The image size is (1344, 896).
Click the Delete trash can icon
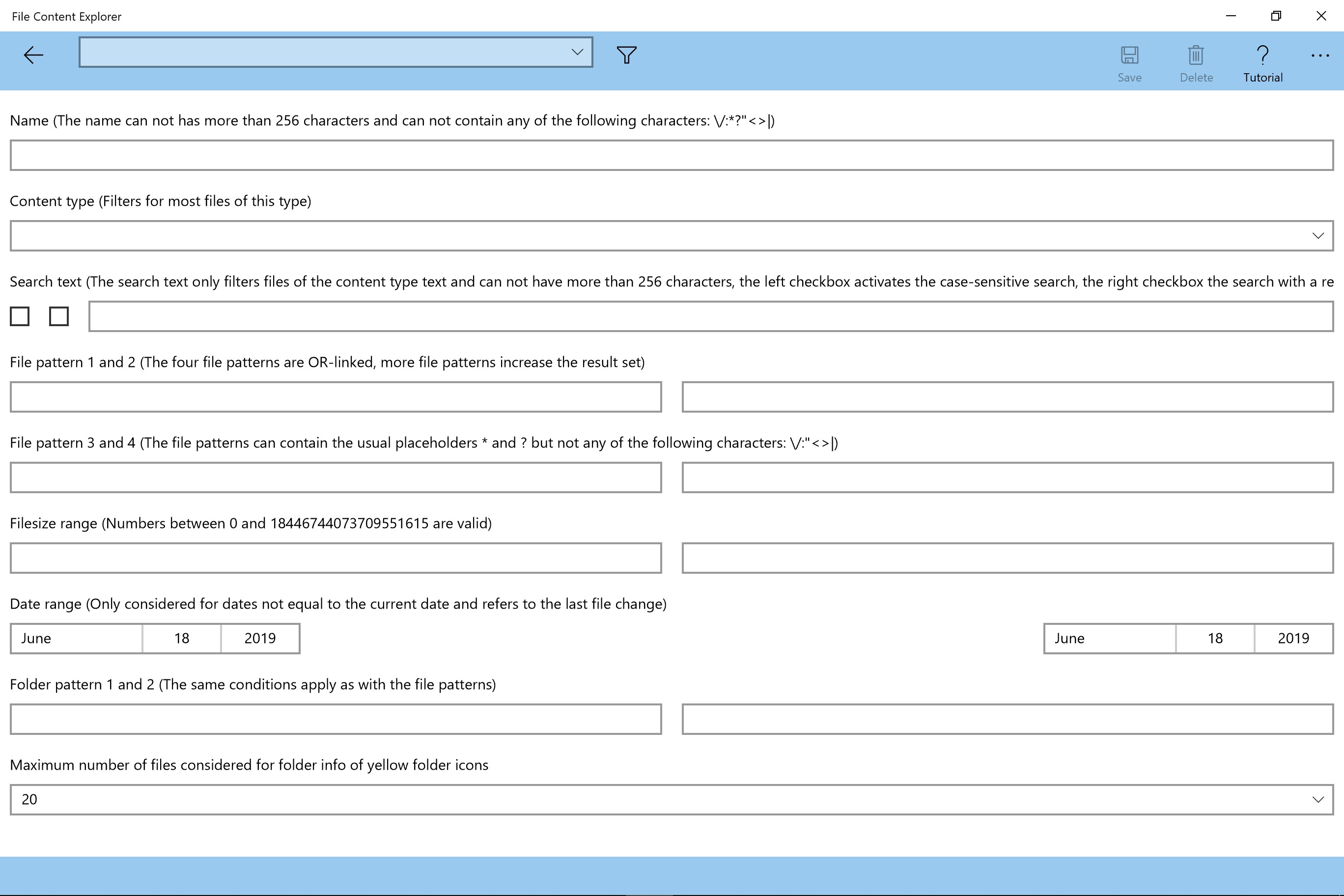point(1196,56)
